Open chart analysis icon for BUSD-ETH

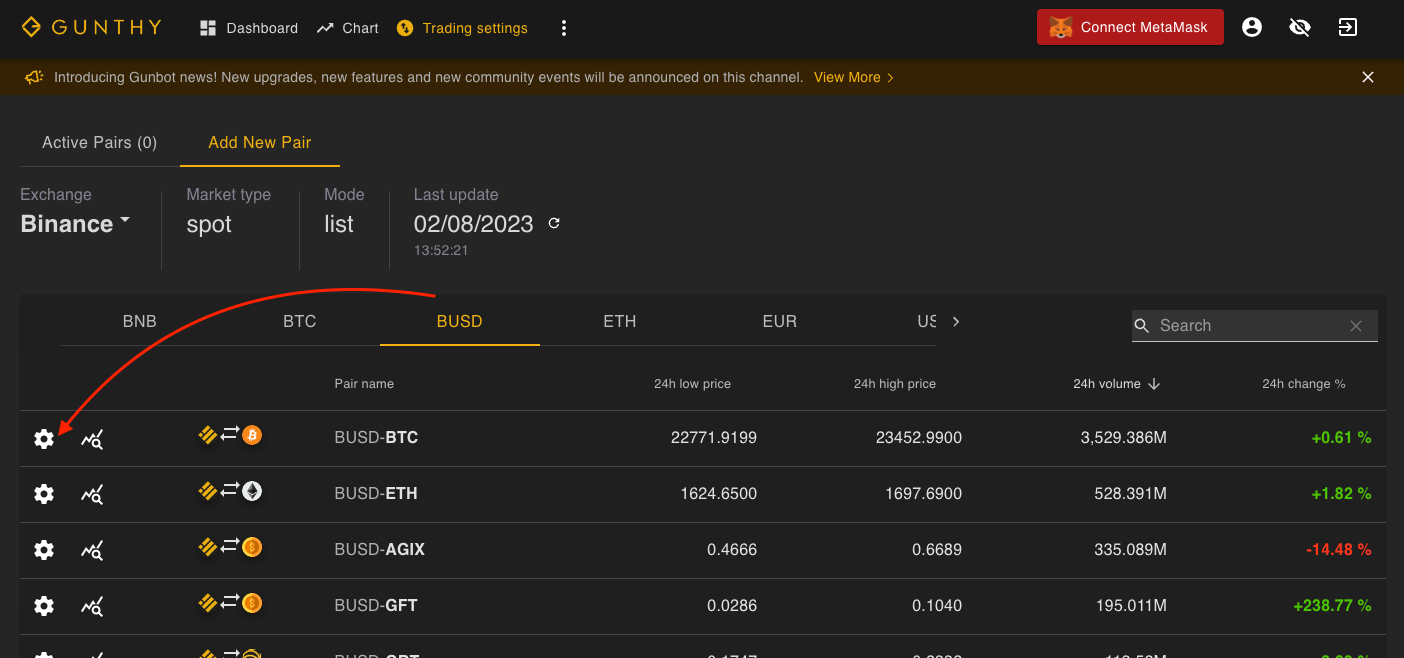coord(92,494)
